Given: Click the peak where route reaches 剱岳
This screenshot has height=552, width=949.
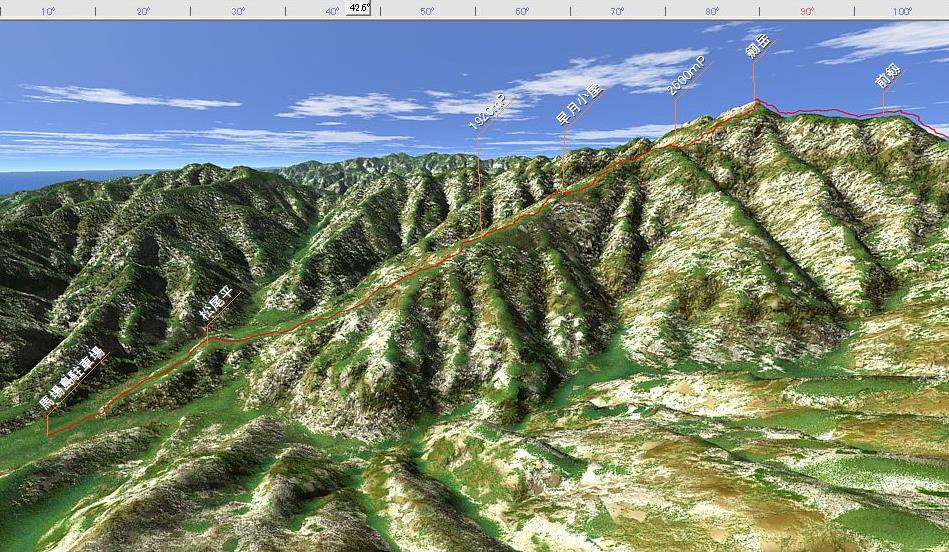Looking at the screenshot, I should click(756, 100).
